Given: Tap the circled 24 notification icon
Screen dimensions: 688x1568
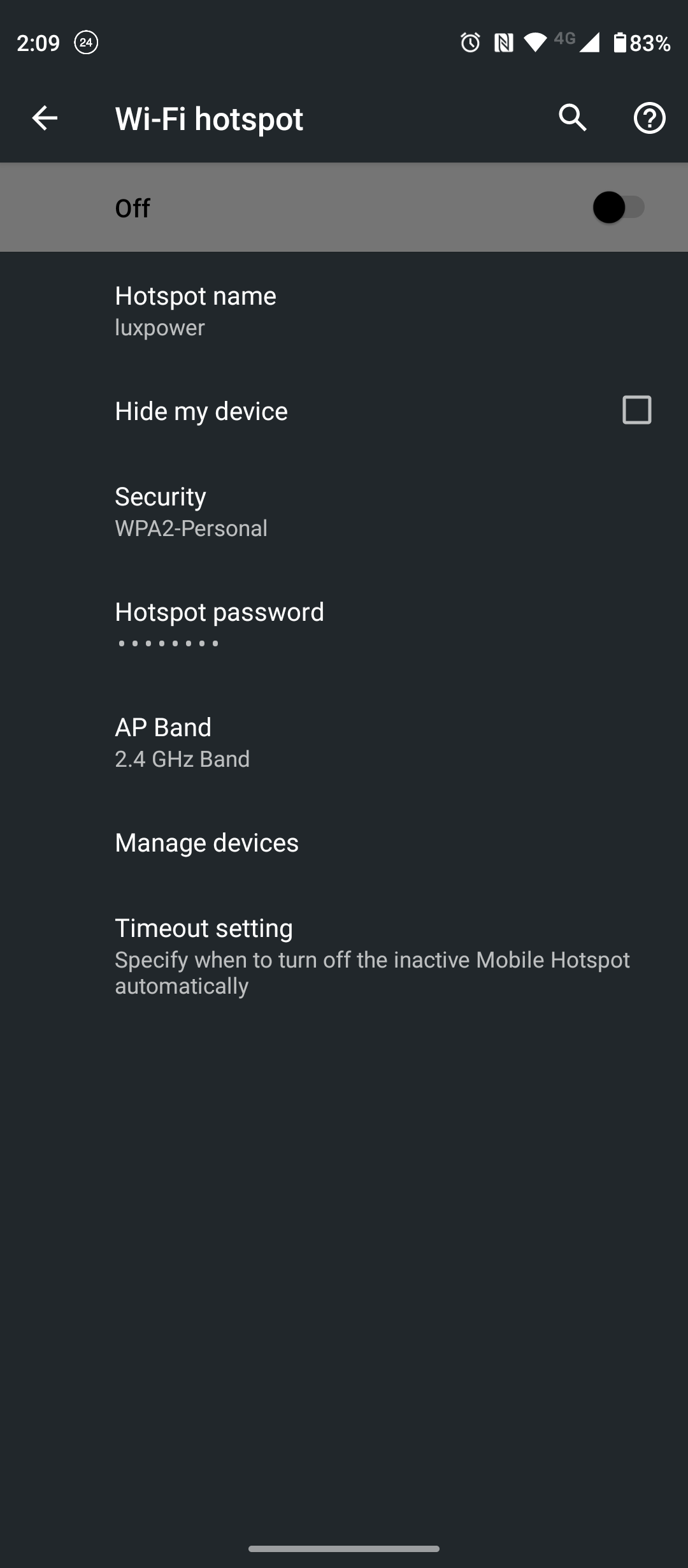Looking at the screenshot, I should click(x=86, y=43).
